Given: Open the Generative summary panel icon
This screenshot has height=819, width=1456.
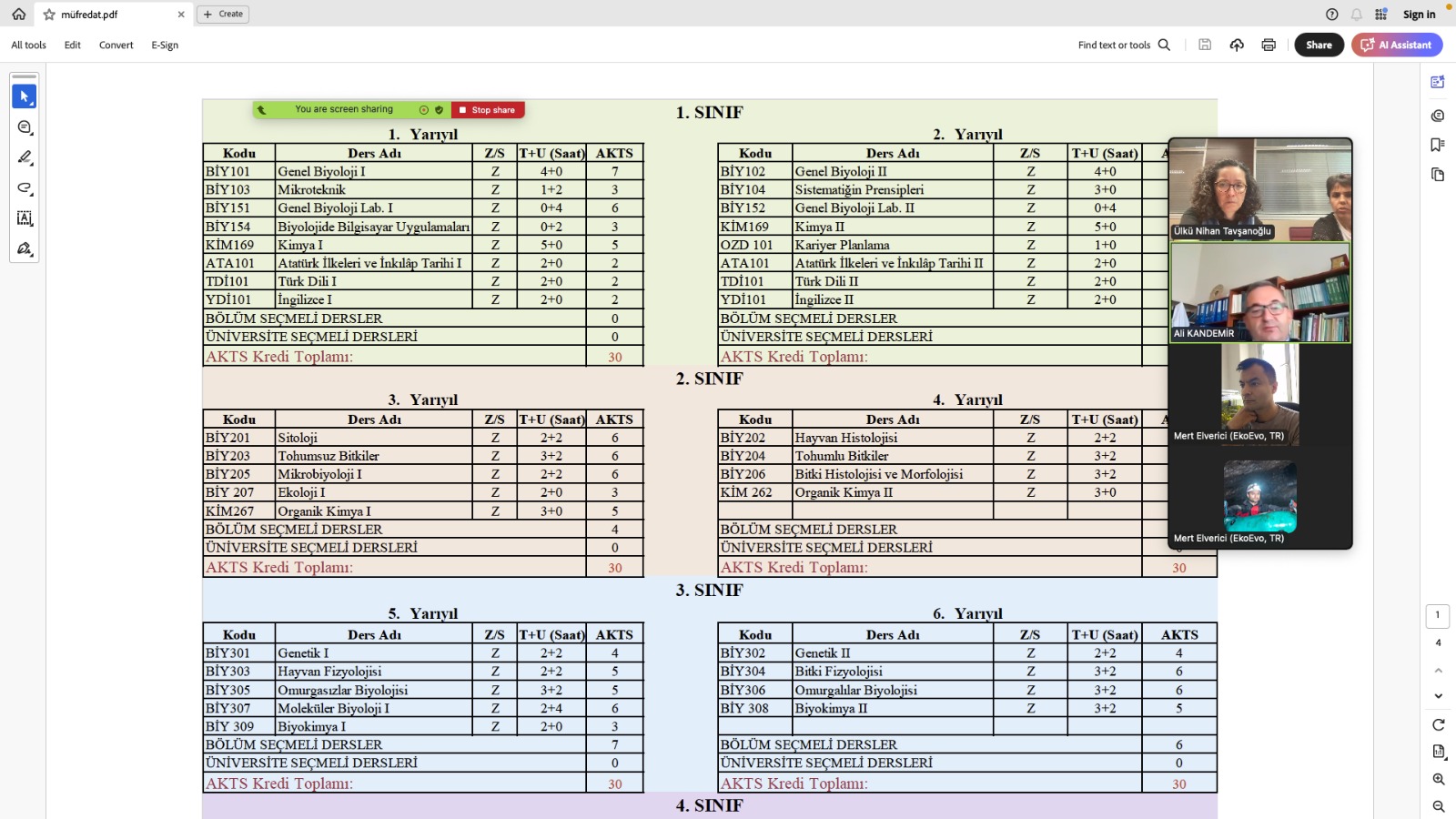Looking at the screenshot, I should (1438, 82).
